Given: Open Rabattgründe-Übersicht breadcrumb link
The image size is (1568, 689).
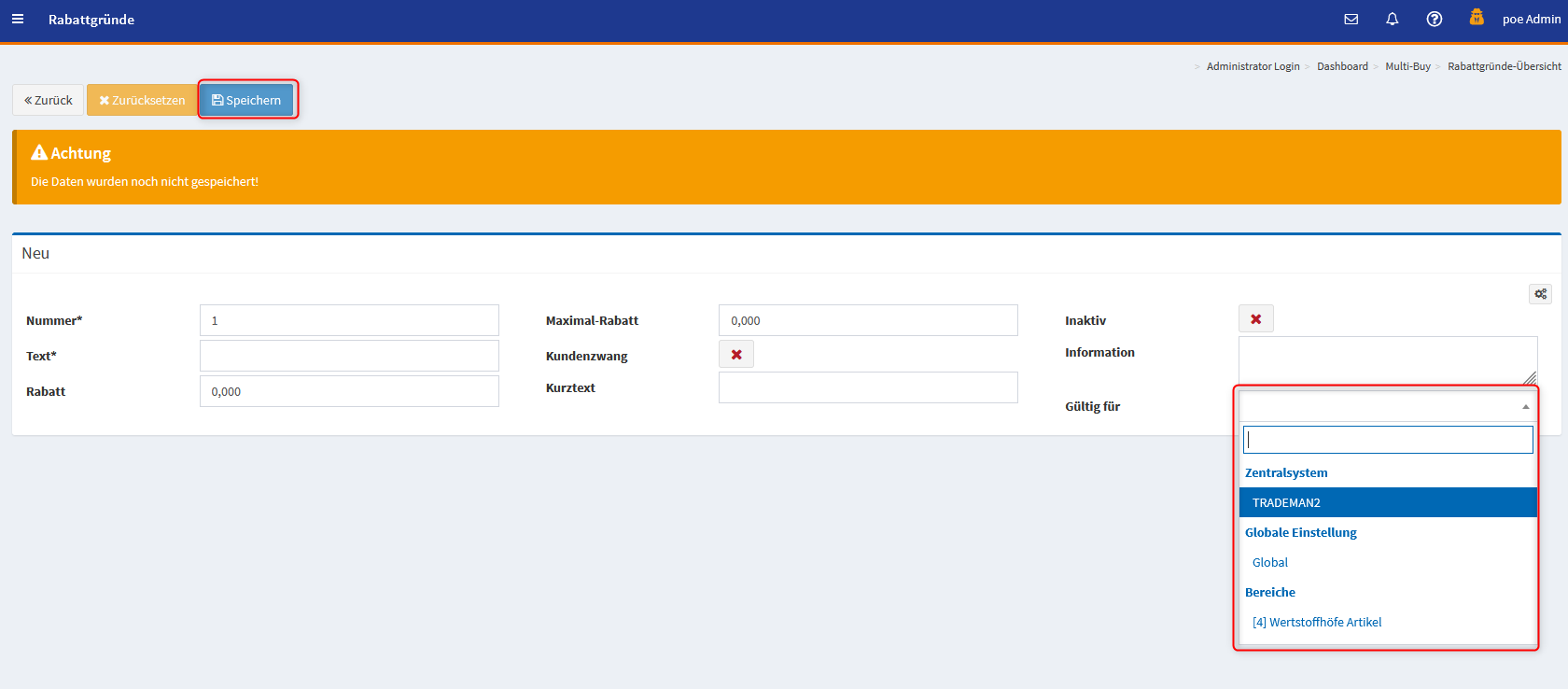Looking at the screenshot, I should 1504,66.
